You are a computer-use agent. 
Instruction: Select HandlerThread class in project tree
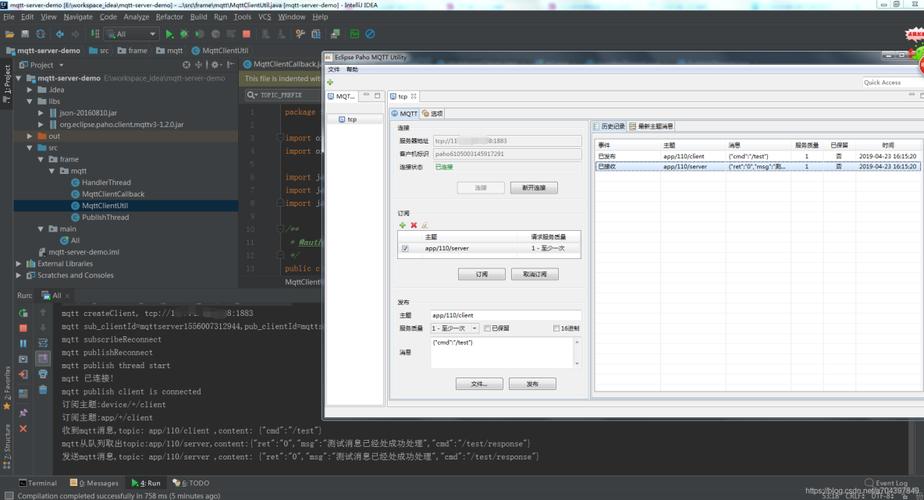(106, 183)
